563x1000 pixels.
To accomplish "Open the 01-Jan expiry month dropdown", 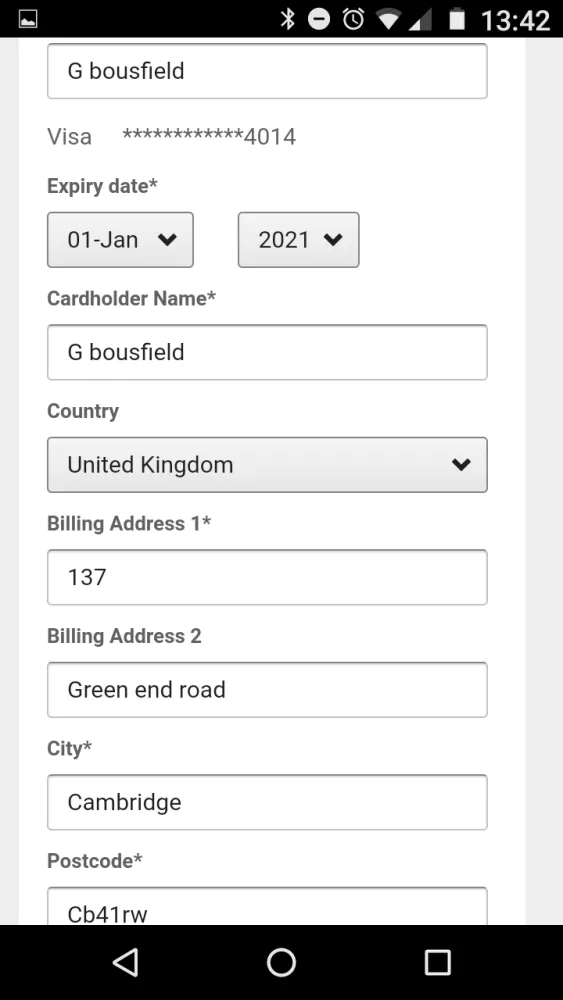I will click(x=120, y=240).
